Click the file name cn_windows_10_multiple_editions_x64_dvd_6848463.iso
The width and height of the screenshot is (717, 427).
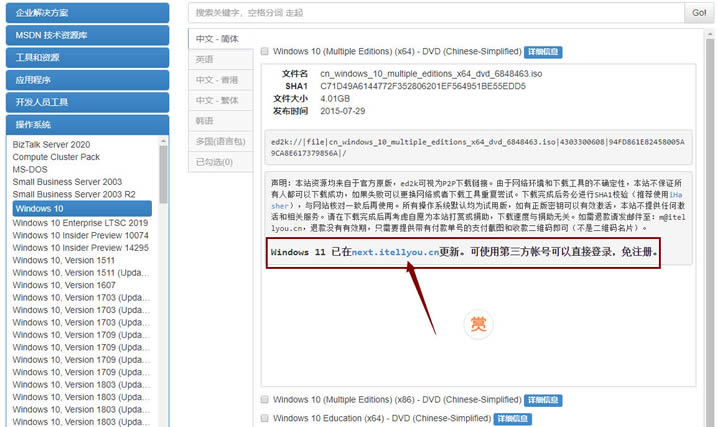[431, 74]
